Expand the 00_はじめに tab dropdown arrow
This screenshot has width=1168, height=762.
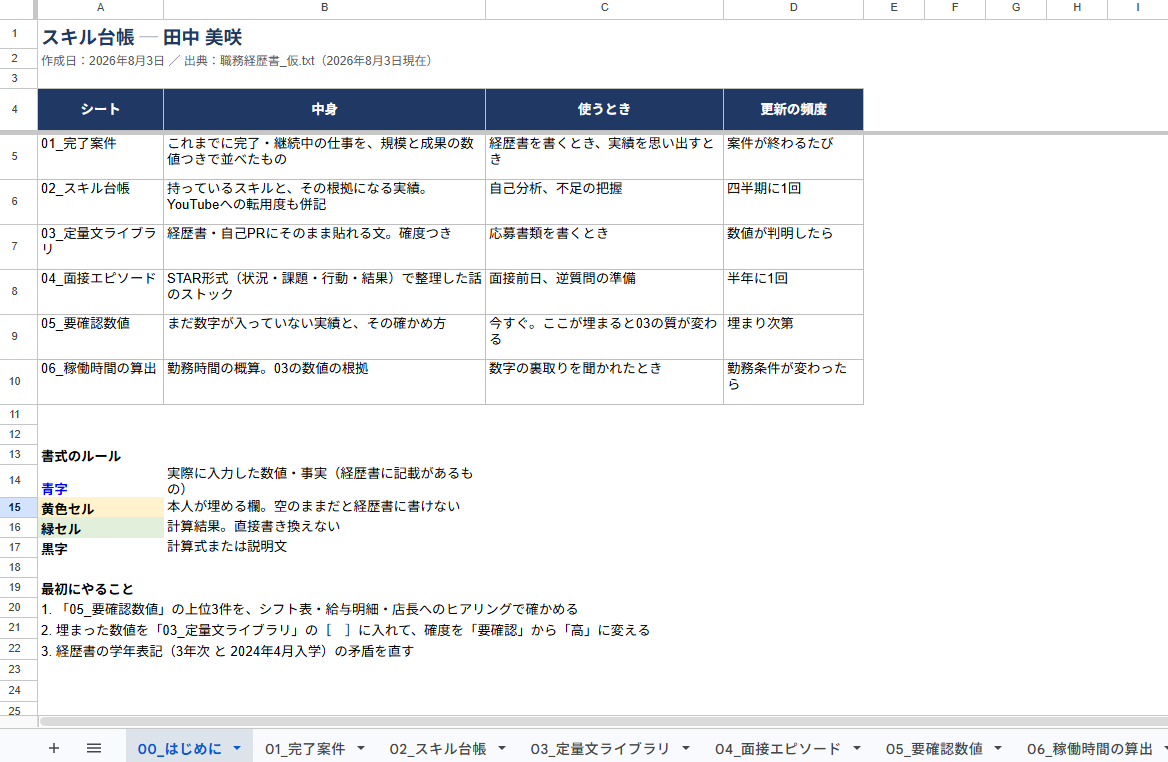click(x=237, y=748)
